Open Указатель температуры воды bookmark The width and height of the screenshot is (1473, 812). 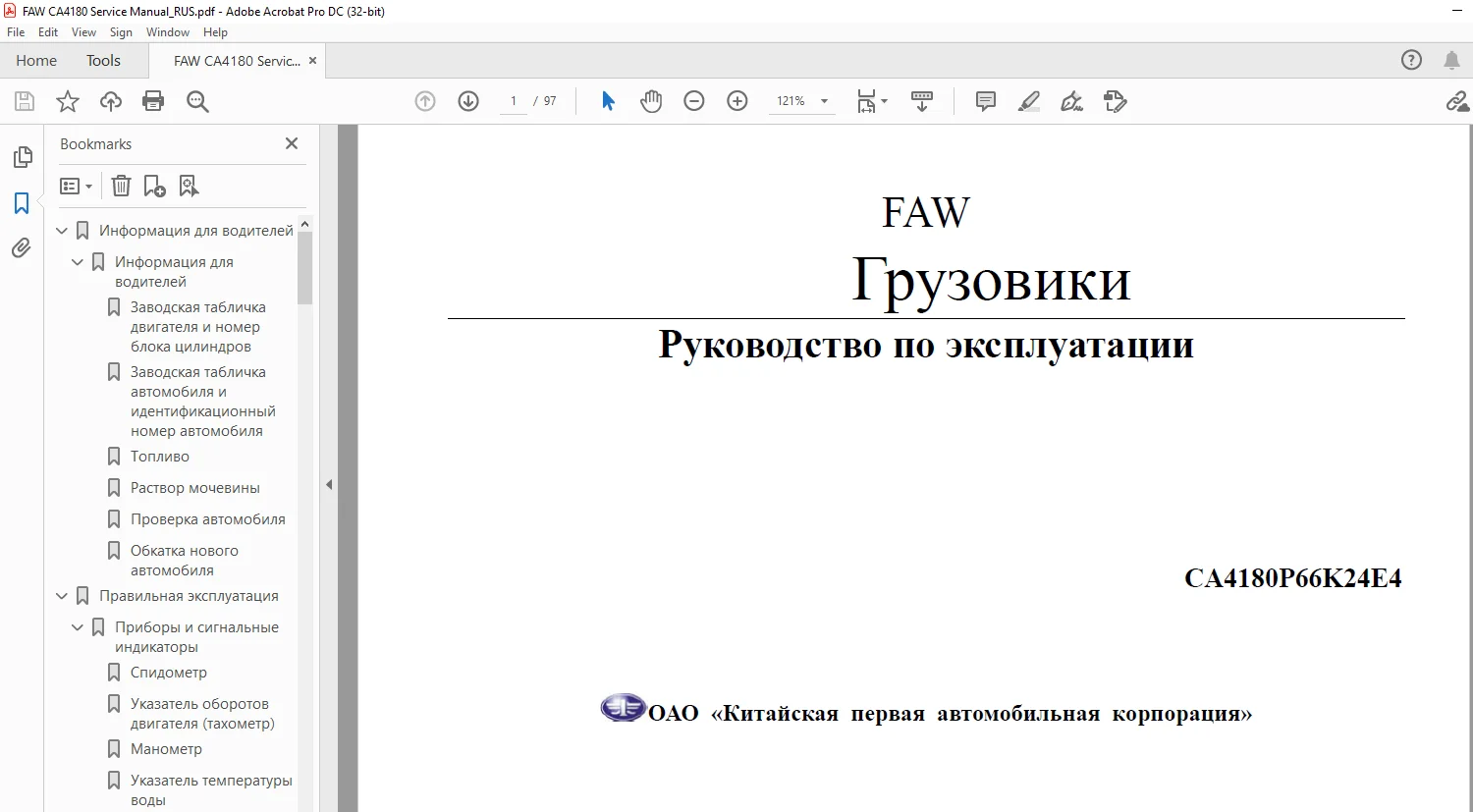pos(211,790)
